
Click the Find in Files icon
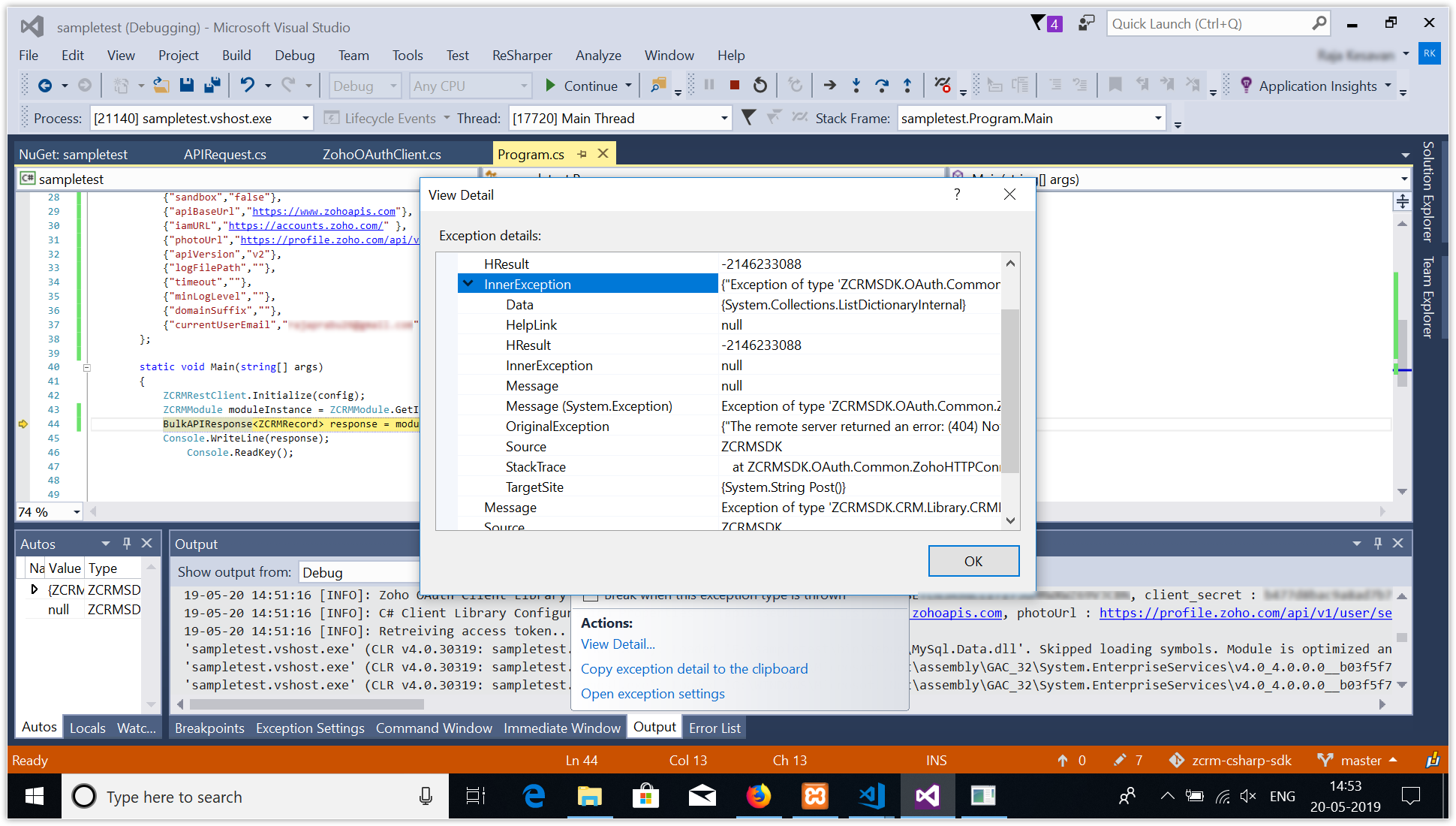658,86
